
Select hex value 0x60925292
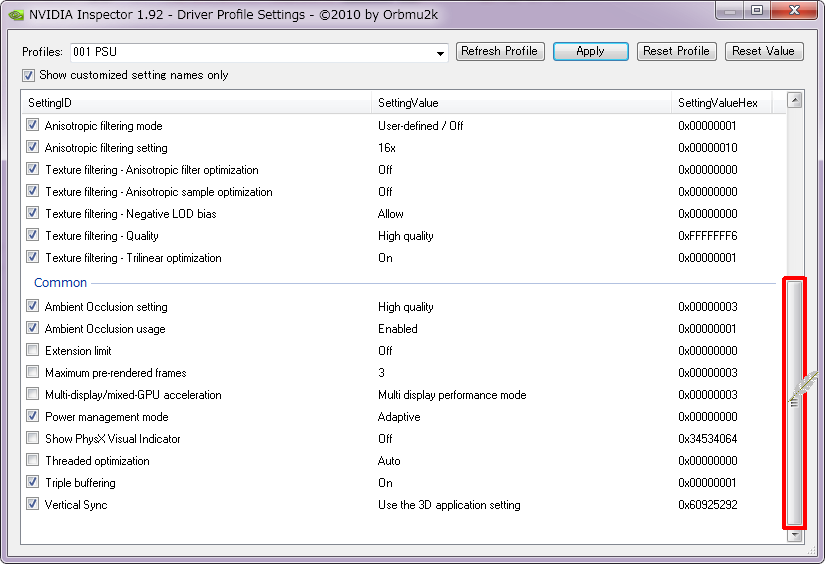coord(708,505)
